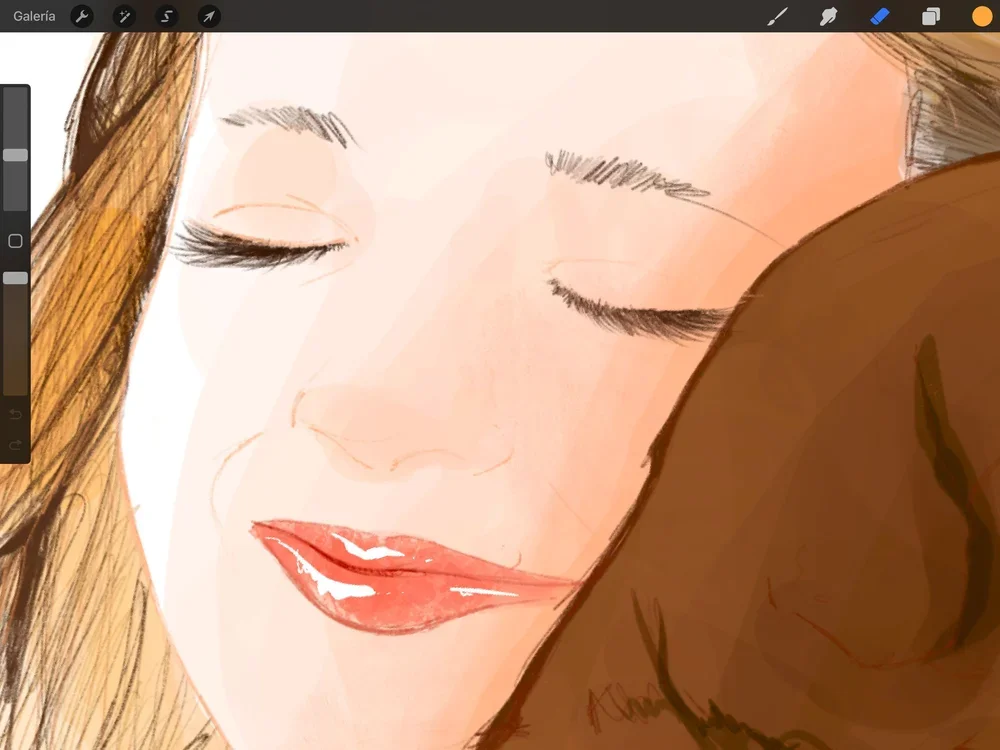
Task: Tap the brush opacity slider handle
Action: 15,278
